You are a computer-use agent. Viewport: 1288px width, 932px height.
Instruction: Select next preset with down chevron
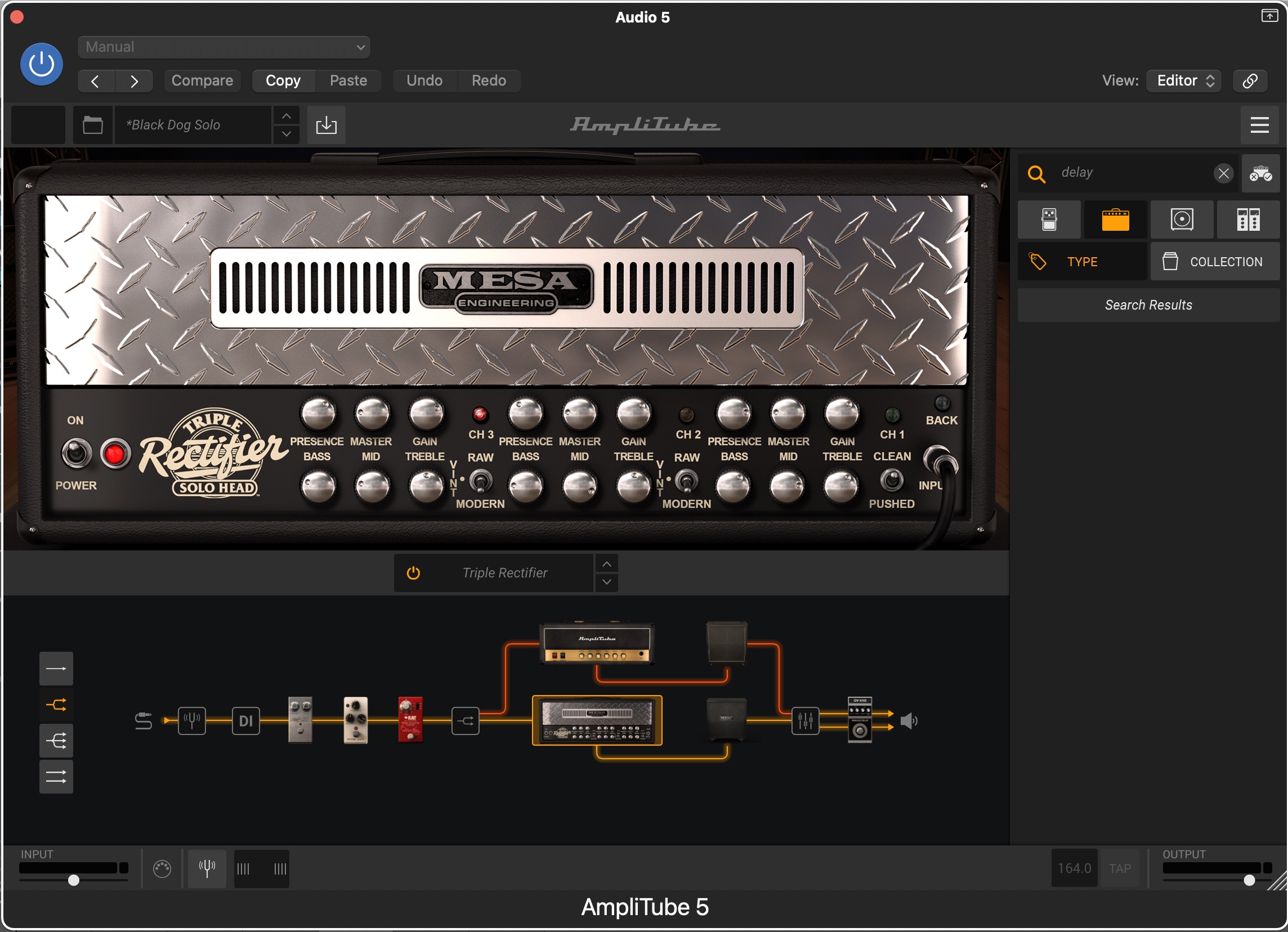pos(287,134)
